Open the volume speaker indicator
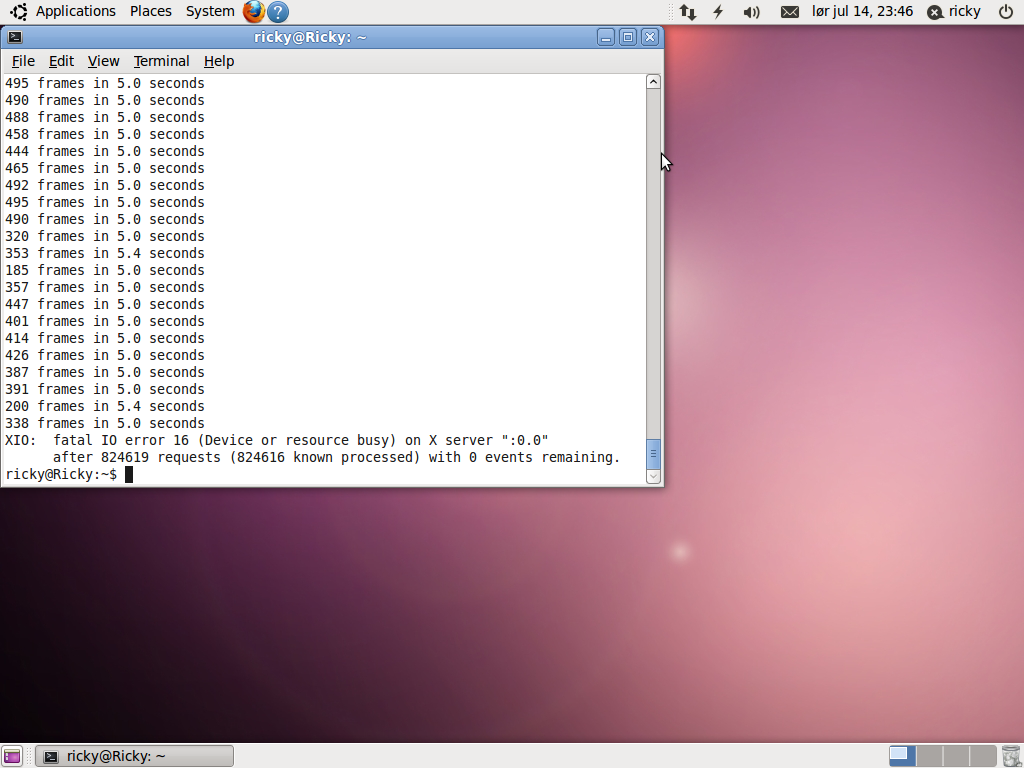The image size is (1024, 768). [752, 12]
